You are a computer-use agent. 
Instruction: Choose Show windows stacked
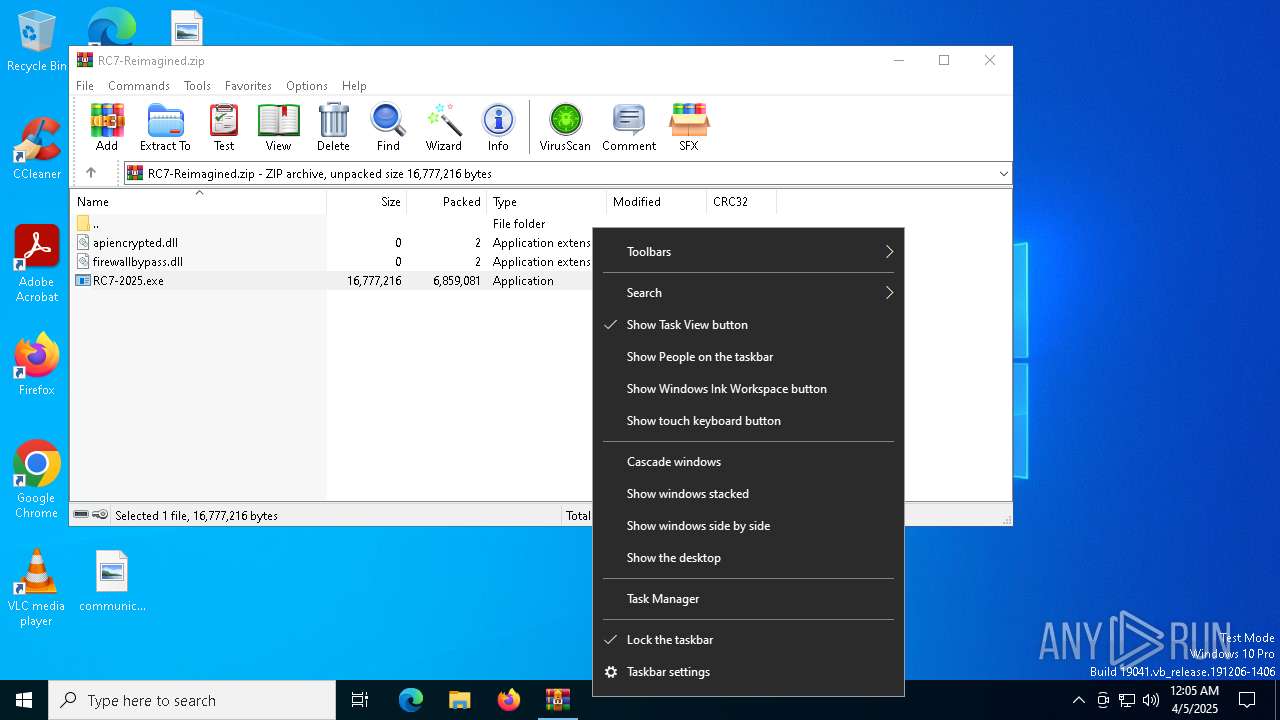748,494
